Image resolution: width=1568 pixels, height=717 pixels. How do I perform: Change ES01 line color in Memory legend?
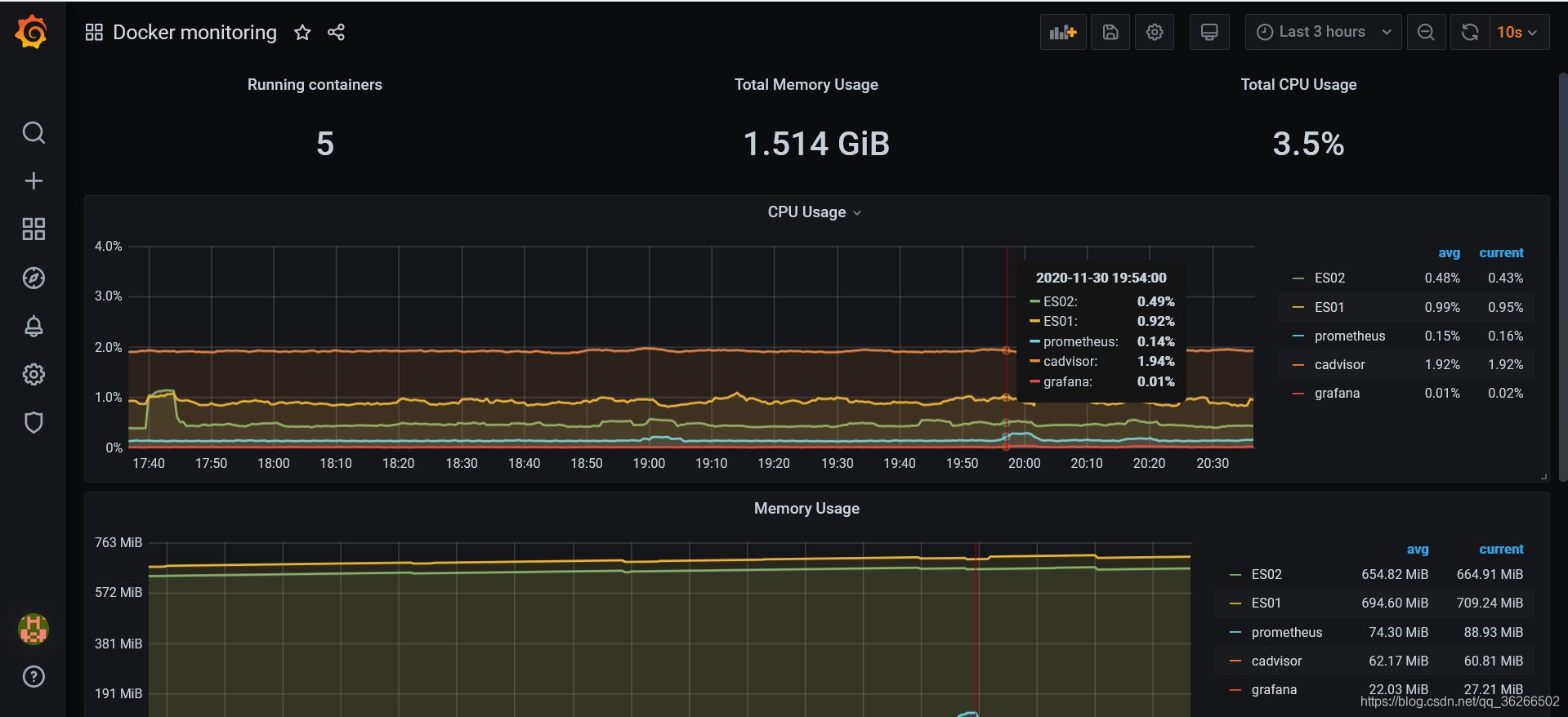click(1235, 603)
